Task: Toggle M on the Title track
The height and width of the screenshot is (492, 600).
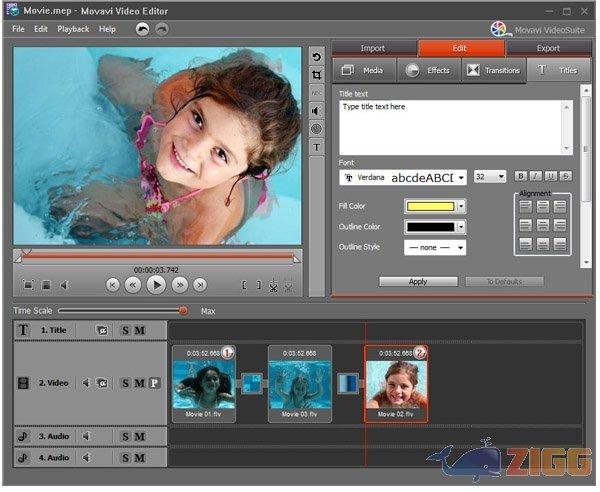Action: coord(140,330)
